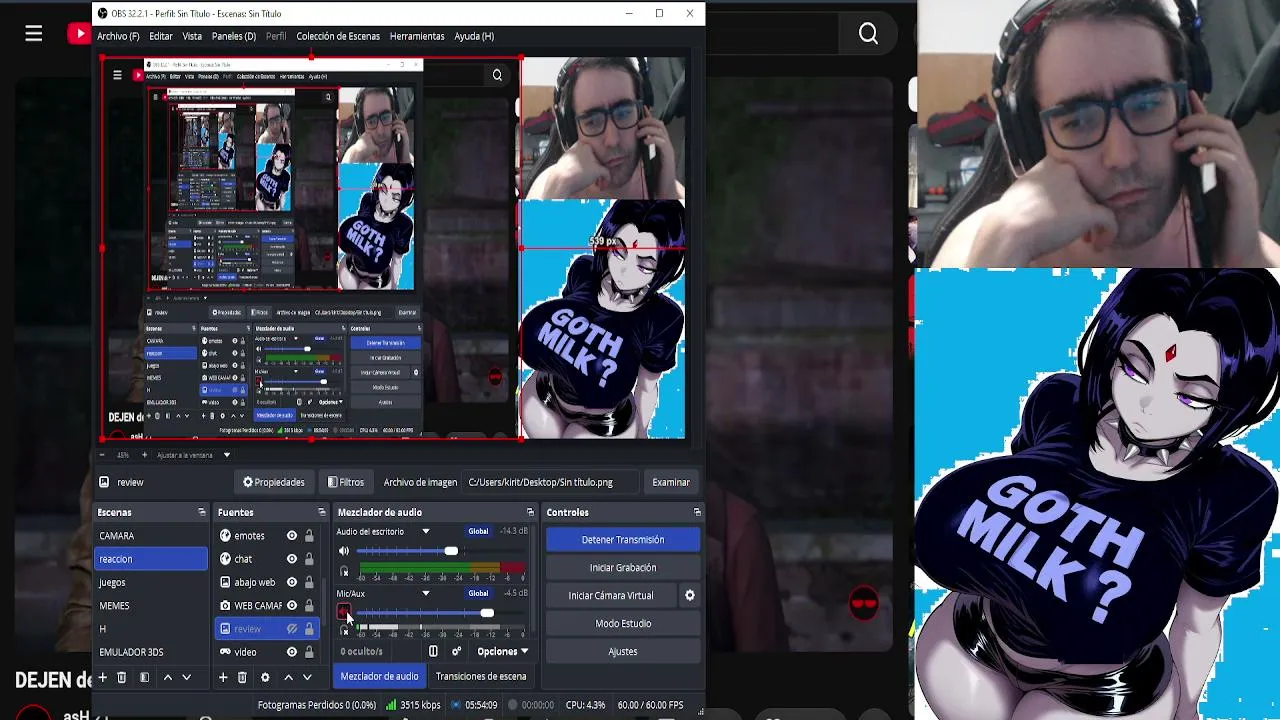The width and height of the screenshot is (1280, 720).
Task: Select the juegos scene
Action: 150,582
